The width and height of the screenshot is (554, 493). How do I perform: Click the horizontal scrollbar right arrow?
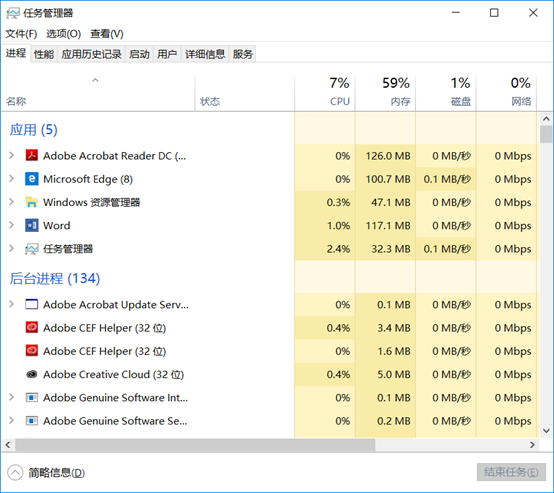pyautogui.click(x=532, y=445)
